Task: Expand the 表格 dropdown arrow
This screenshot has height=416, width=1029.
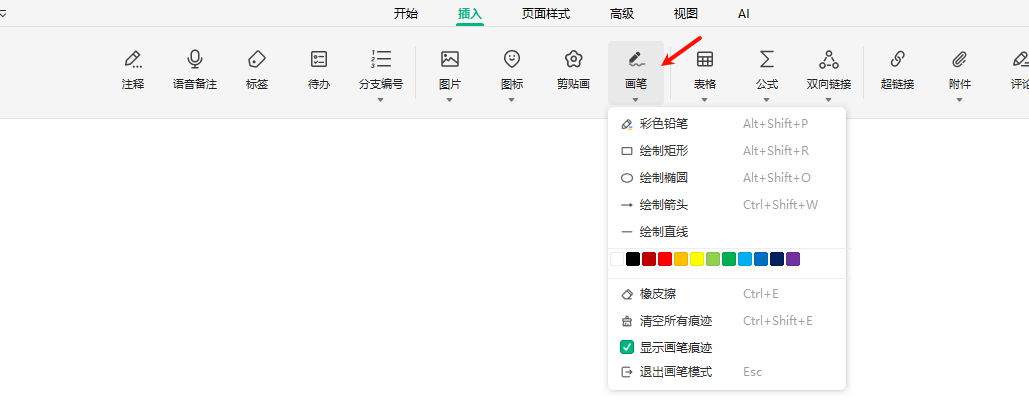Action: (704, 100)
